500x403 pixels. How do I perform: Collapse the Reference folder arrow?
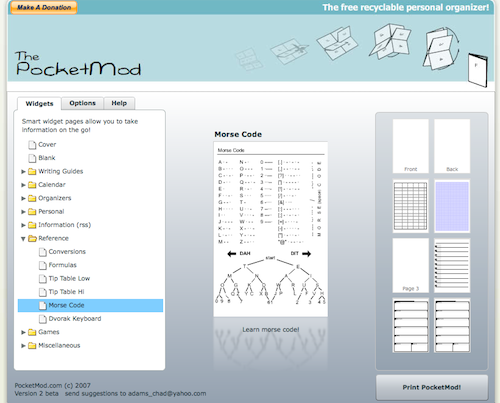(x=23, y=239)
